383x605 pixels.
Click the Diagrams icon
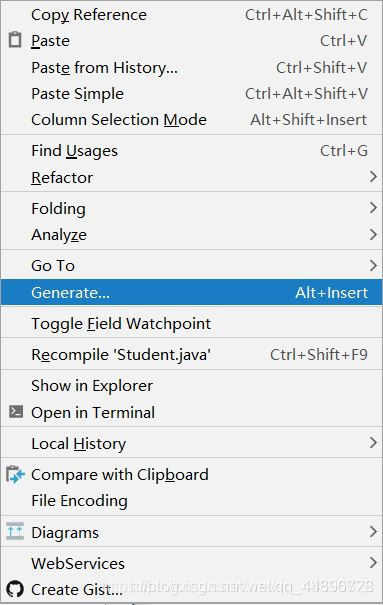[15, 531]
